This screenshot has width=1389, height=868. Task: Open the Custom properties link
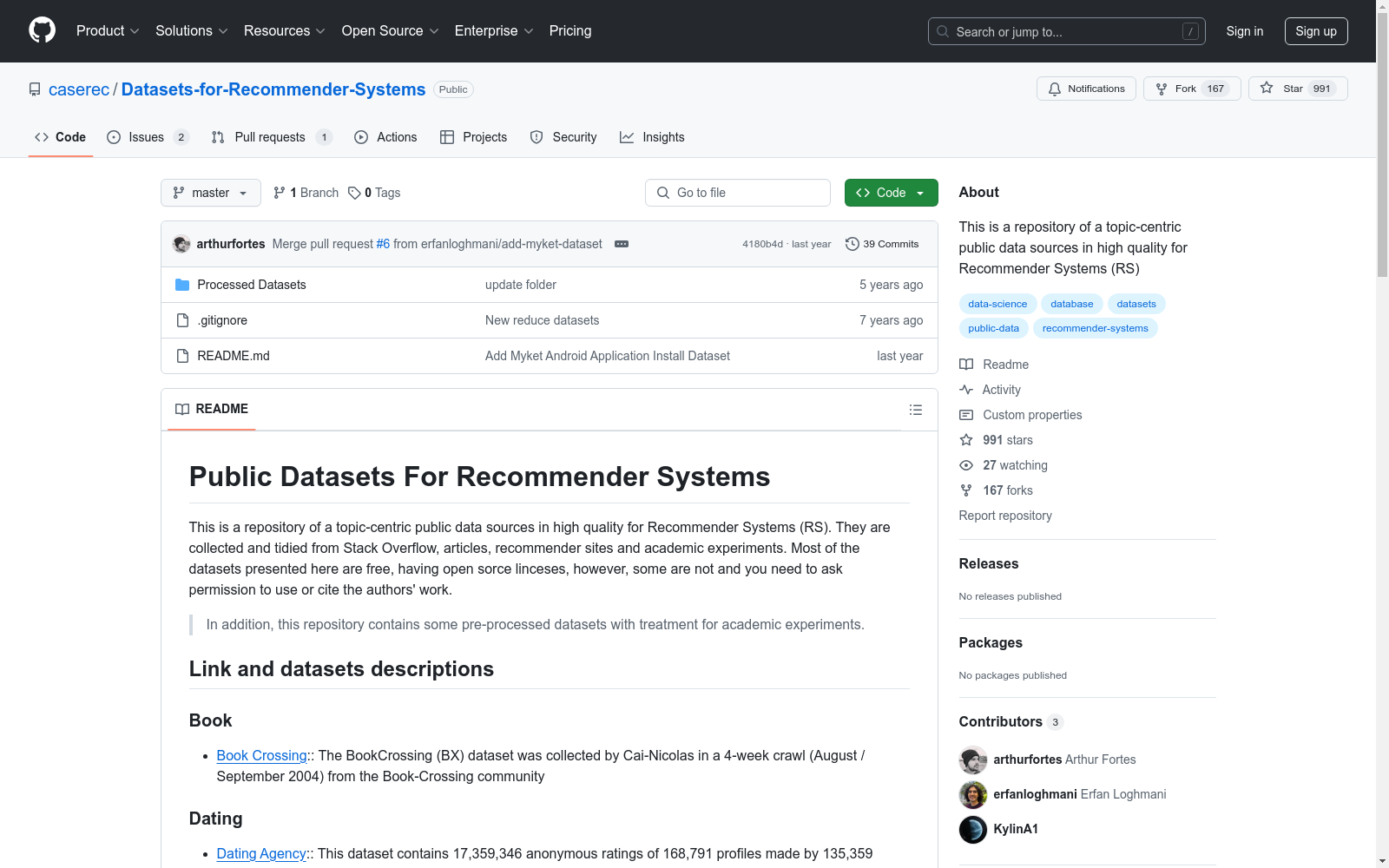pyautogui.click(x=1021, y=415)
